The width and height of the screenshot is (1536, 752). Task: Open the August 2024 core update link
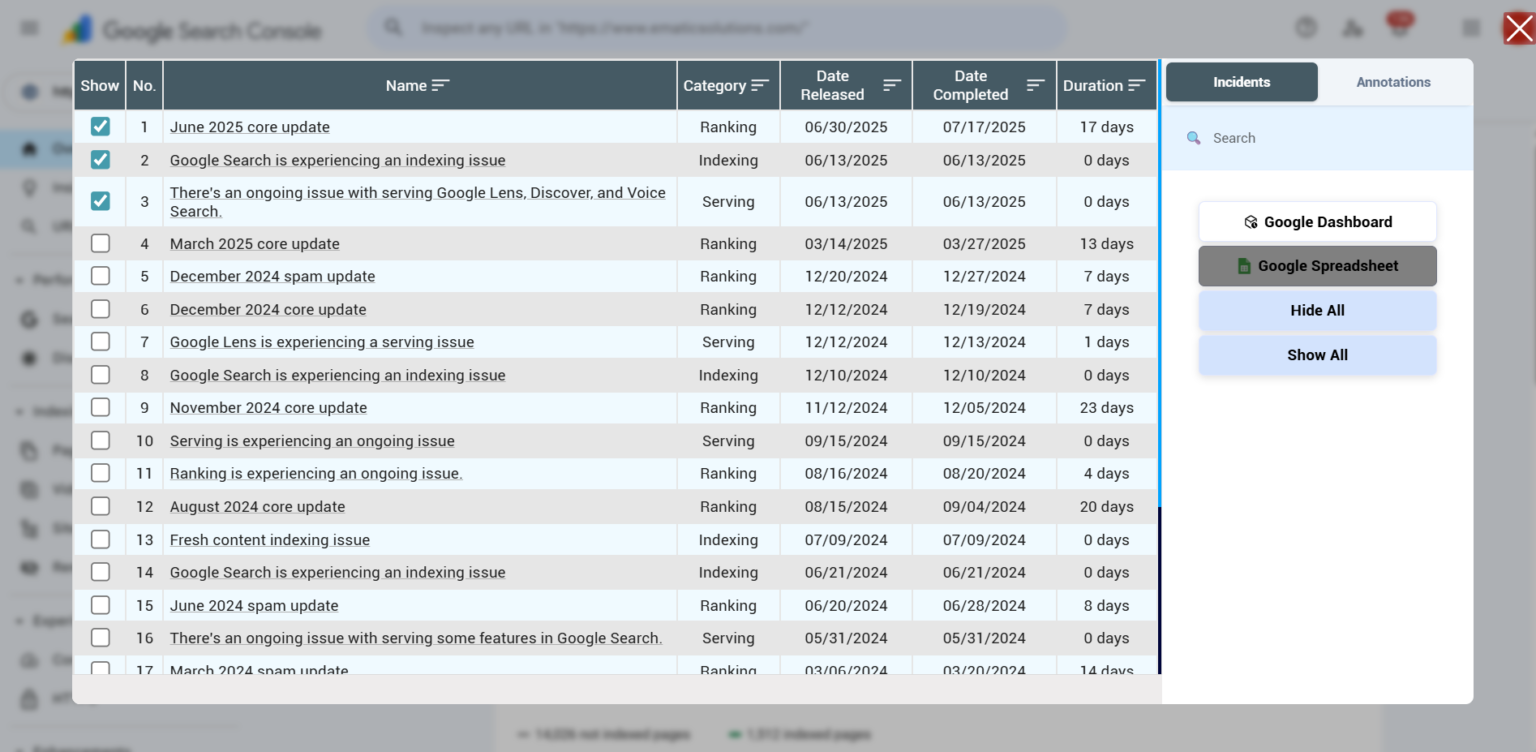tap(257, 507)
